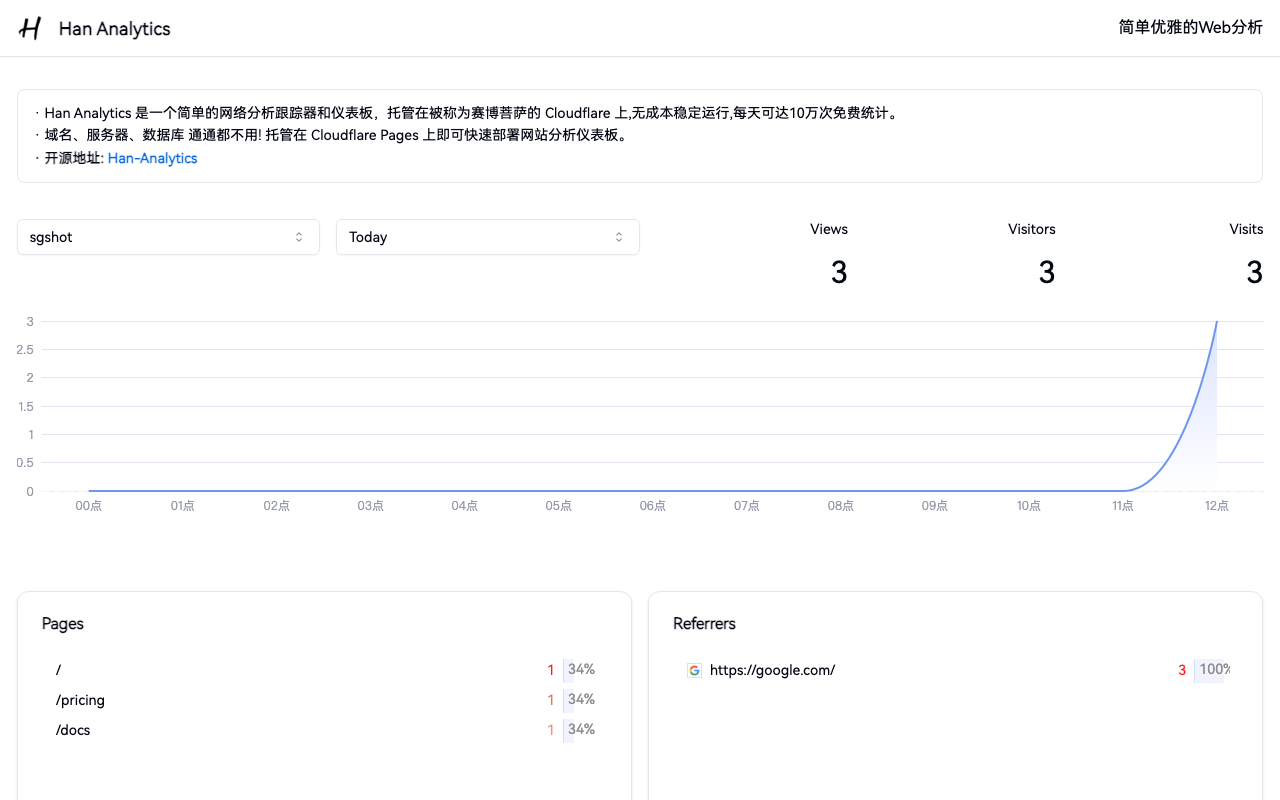Click the Pages panel heading
Image resolution: width=1280 pixels, height=800 pixels.
coord(63,623)
